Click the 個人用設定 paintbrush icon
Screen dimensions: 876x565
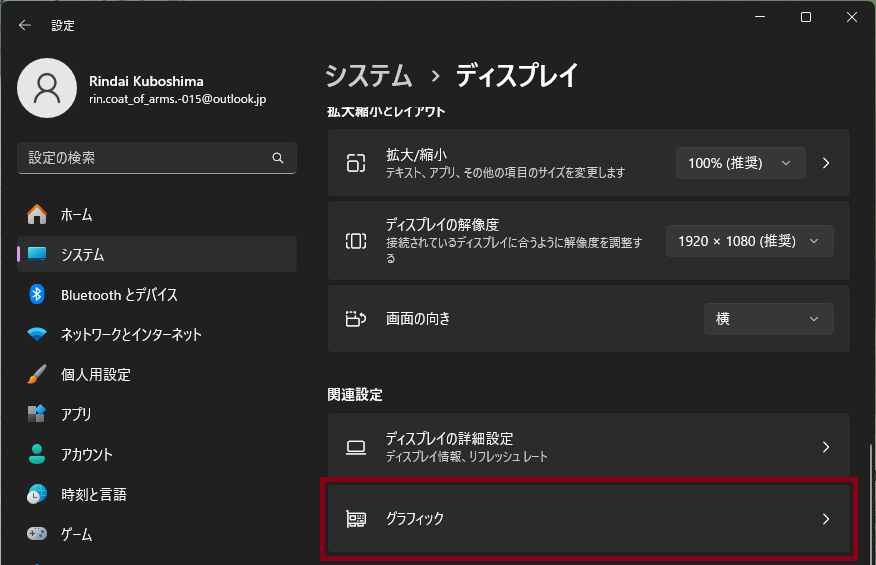[x=37, y=374]
